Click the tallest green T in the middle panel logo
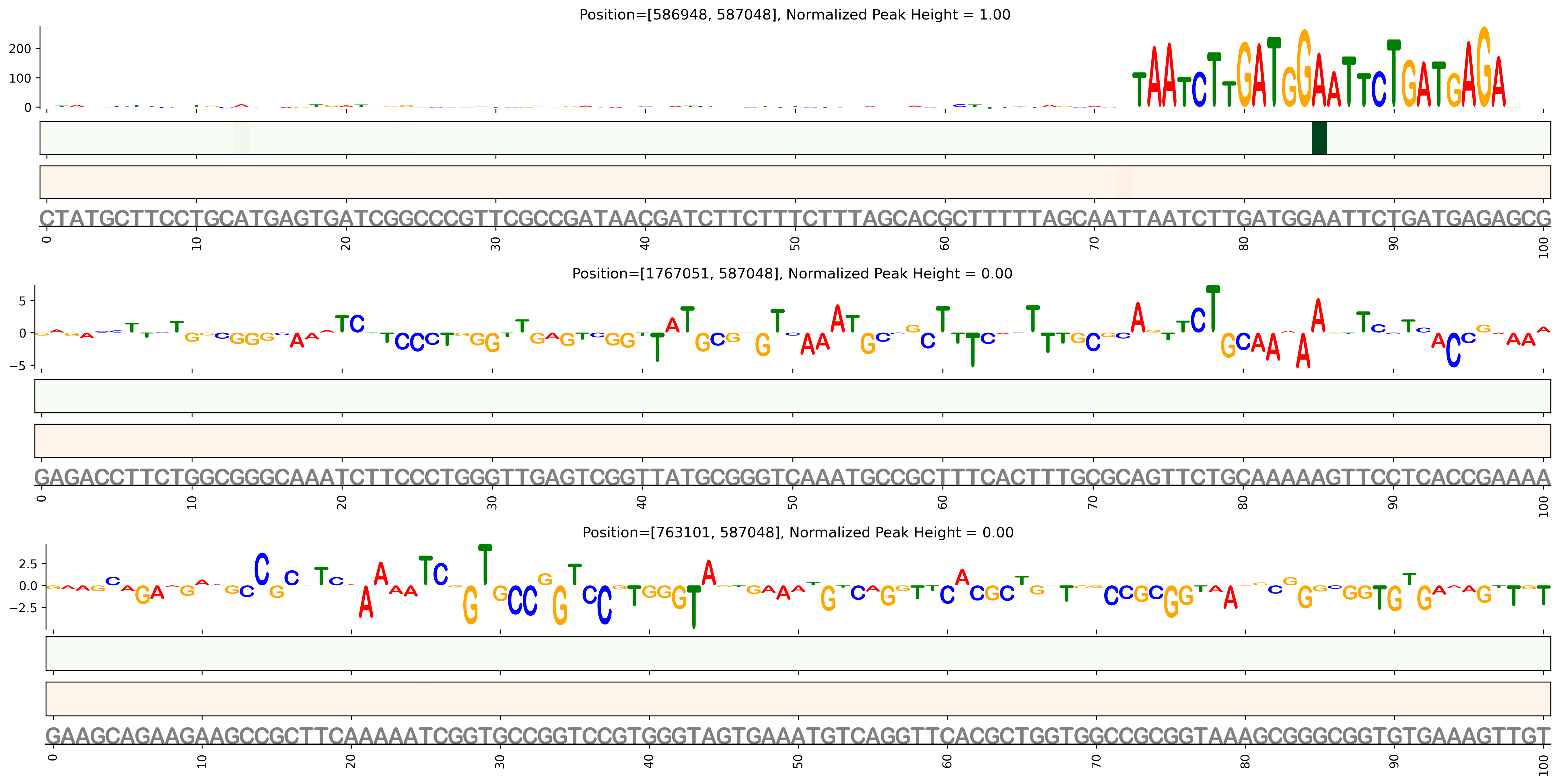The image size is (1559, 784). (1213, 309)
